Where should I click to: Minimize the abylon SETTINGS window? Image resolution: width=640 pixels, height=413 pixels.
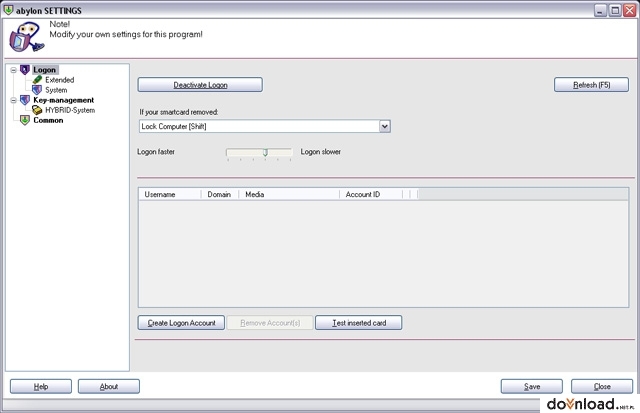click(600, 10)
